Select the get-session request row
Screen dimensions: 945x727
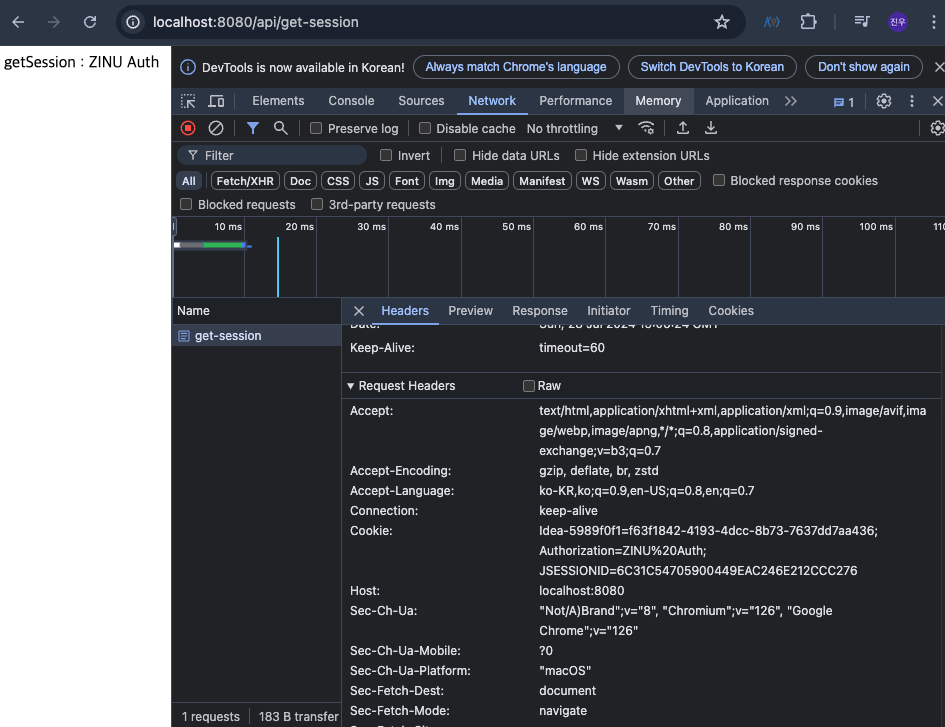coord(257,336)
